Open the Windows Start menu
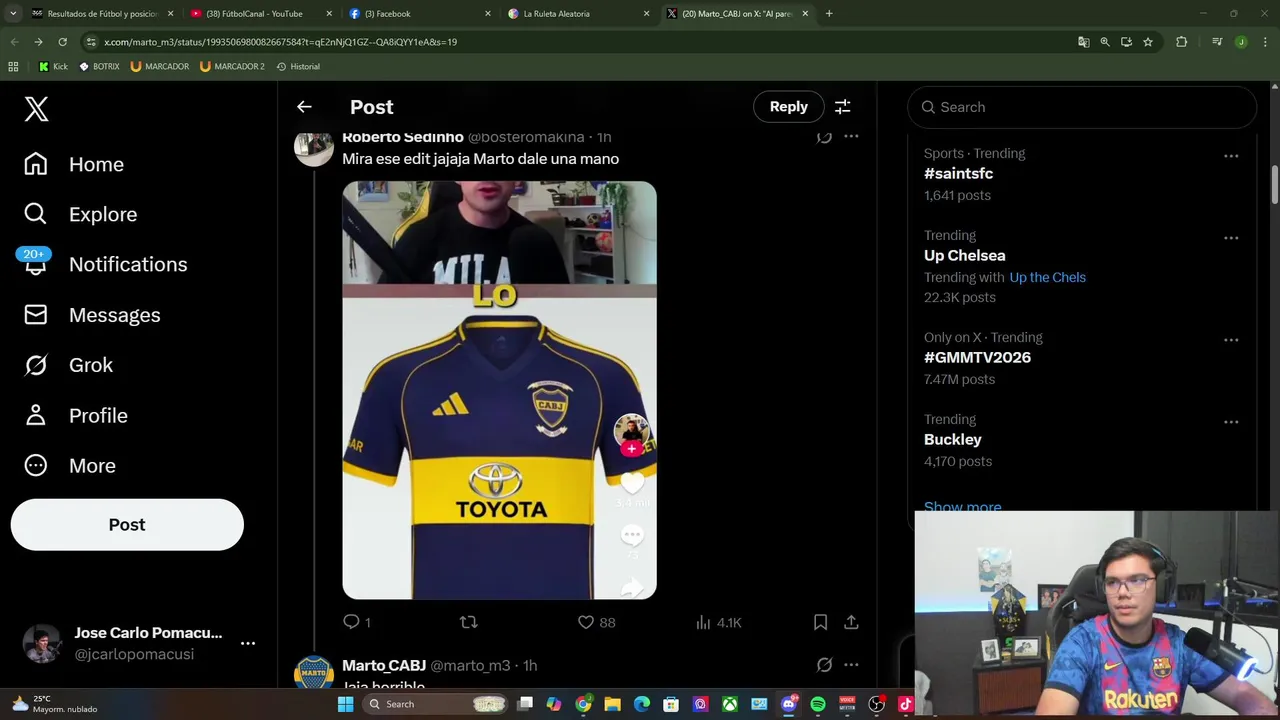 (345, 704)
